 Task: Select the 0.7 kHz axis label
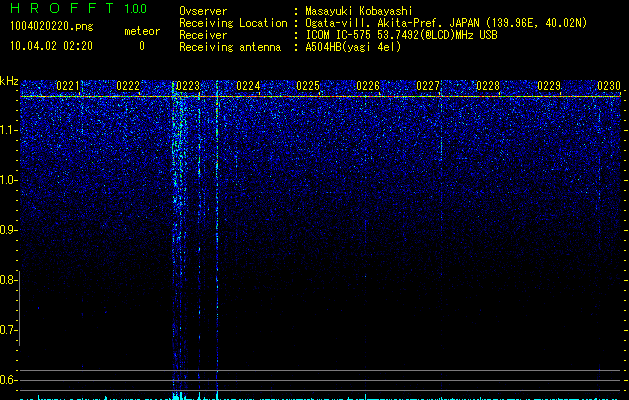[8, 330]
